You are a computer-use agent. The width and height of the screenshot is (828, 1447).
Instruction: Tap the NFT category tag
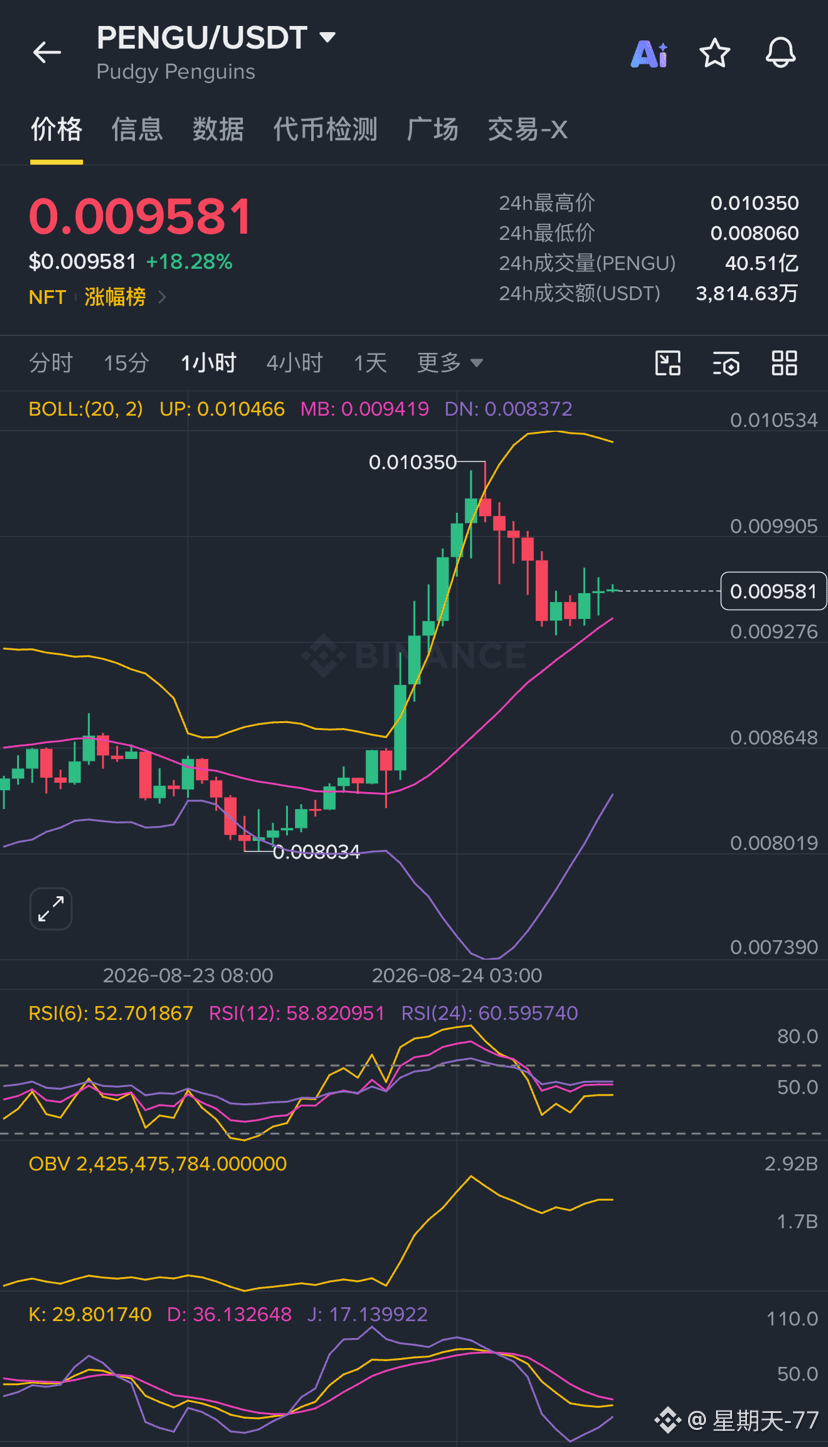(x=47, y=297)
